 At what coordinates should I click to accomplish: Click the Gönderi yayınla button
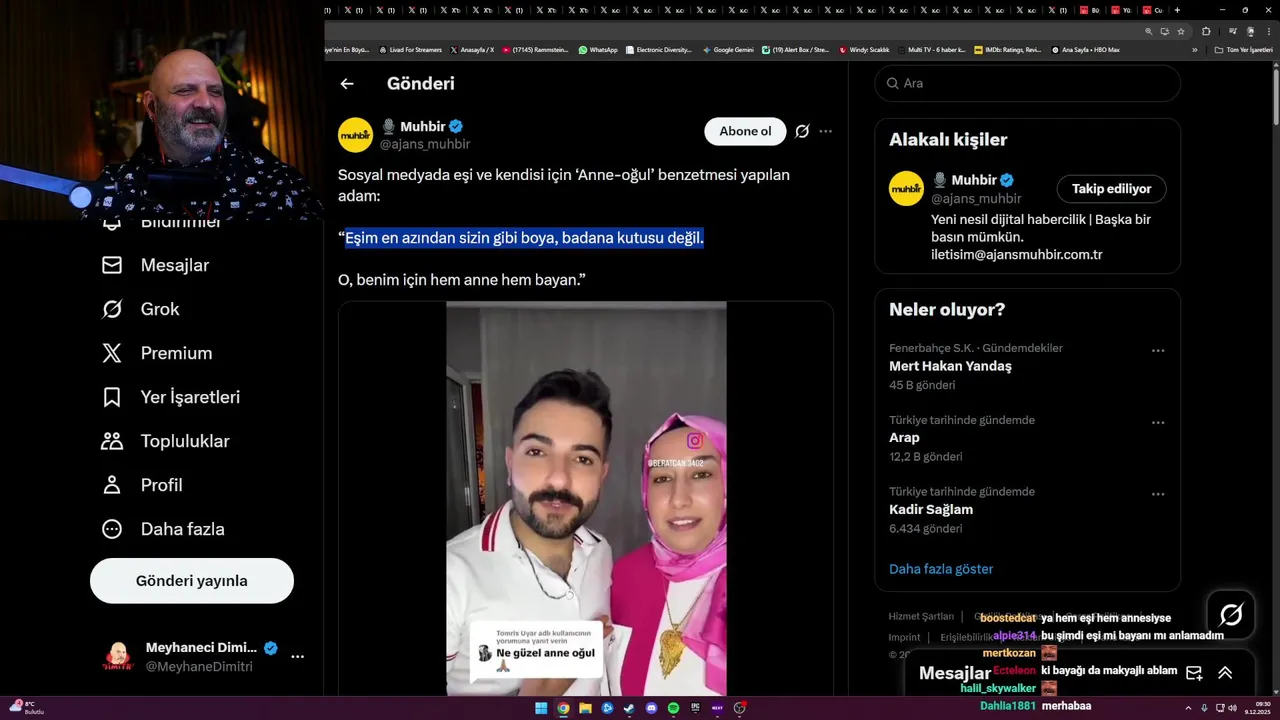pyautogui.click(x=192, y=581)
